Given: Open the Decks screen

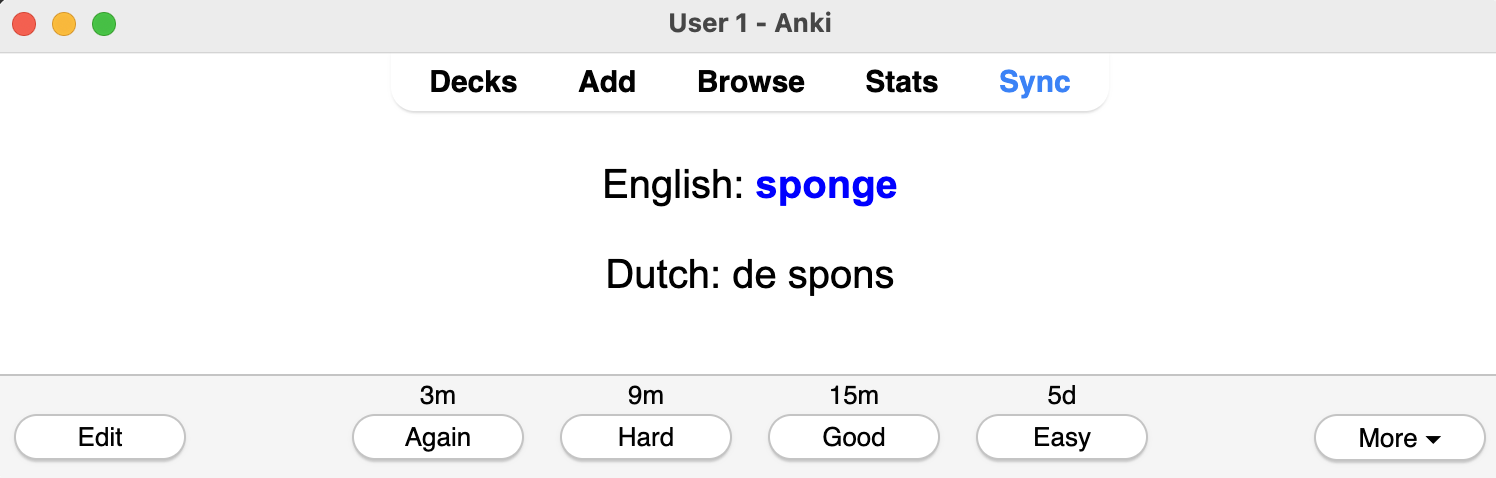Looking at the screenshot, I should click(473, 82).
